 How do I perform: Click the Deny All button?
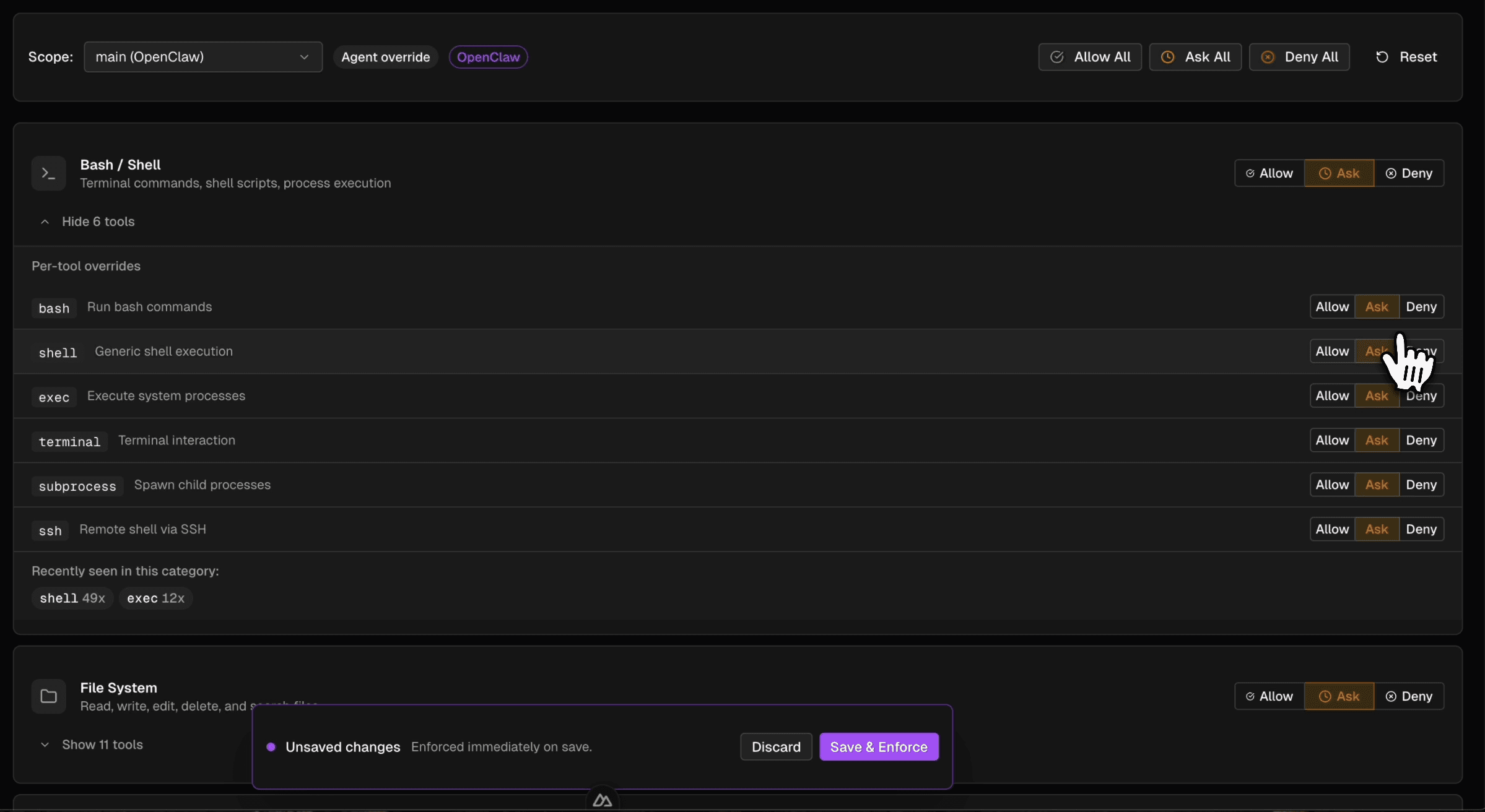pyautogui.click(x=1299, y=57)
